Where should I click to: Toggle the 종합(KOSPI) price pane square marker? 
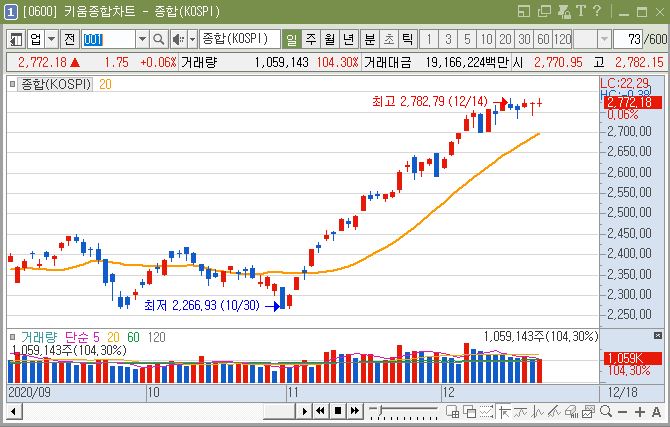pyautogui.click(x=12, y=84)
